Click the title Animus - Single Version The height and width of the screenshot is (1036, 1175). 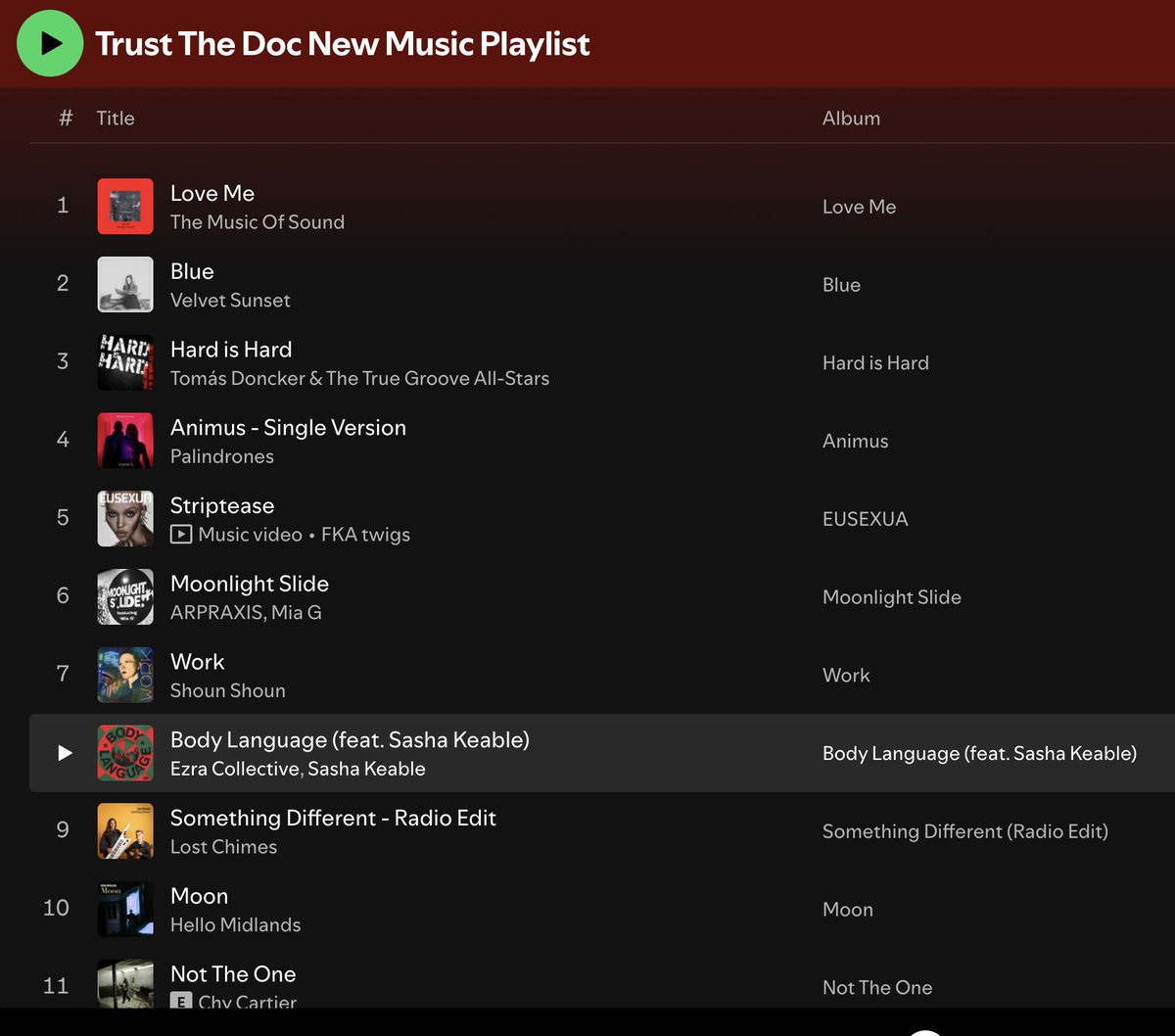click(x=288, y=428)
